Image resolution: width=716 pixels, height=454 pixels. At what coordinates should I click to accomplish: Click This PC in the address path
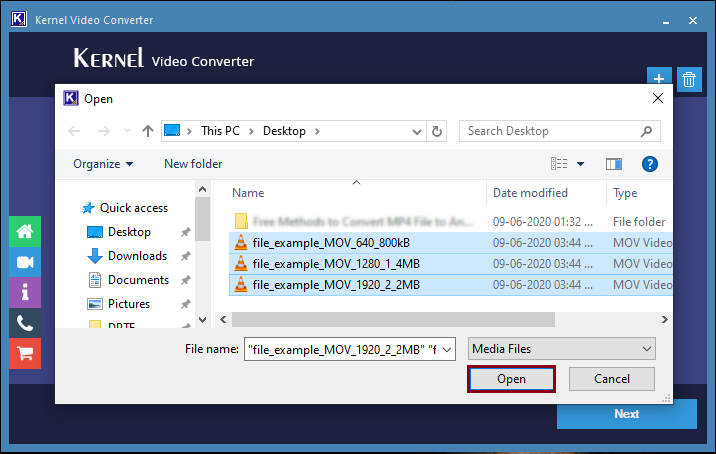point(220,131)
